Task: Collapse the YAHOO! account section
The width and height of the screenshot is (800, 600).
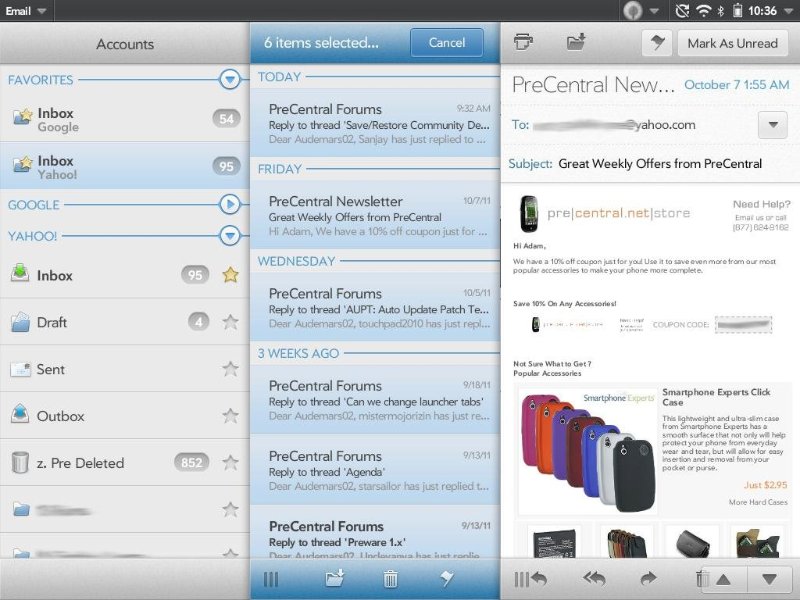Action: click(x=230, y=236)
